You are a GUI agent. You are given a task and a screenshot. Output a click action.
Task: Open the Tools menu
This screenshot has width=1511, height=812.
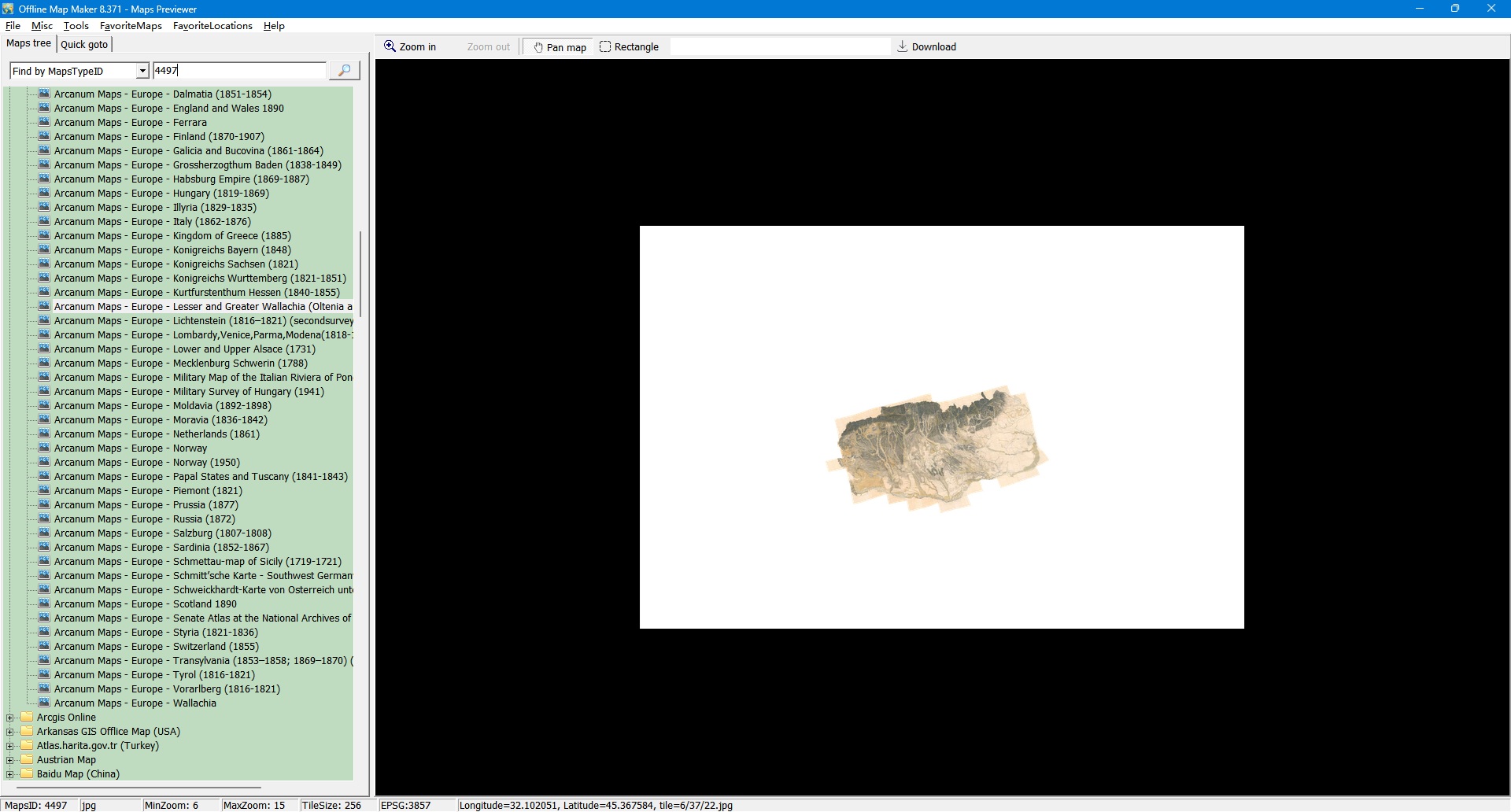click(x=76, y=26)
